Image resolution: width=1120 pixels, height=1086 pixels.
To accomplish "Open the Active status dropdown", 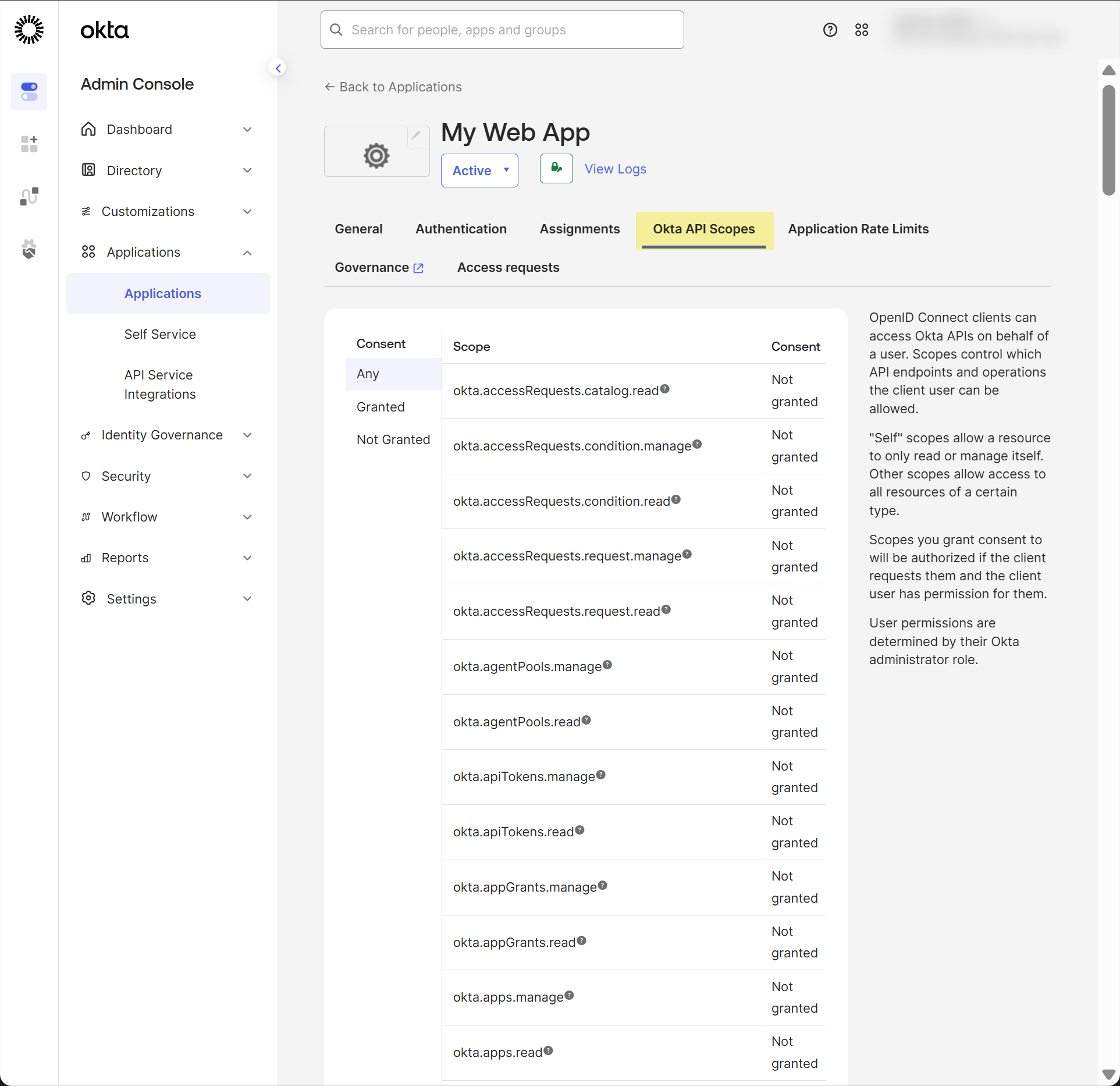I will coord(479,171).
